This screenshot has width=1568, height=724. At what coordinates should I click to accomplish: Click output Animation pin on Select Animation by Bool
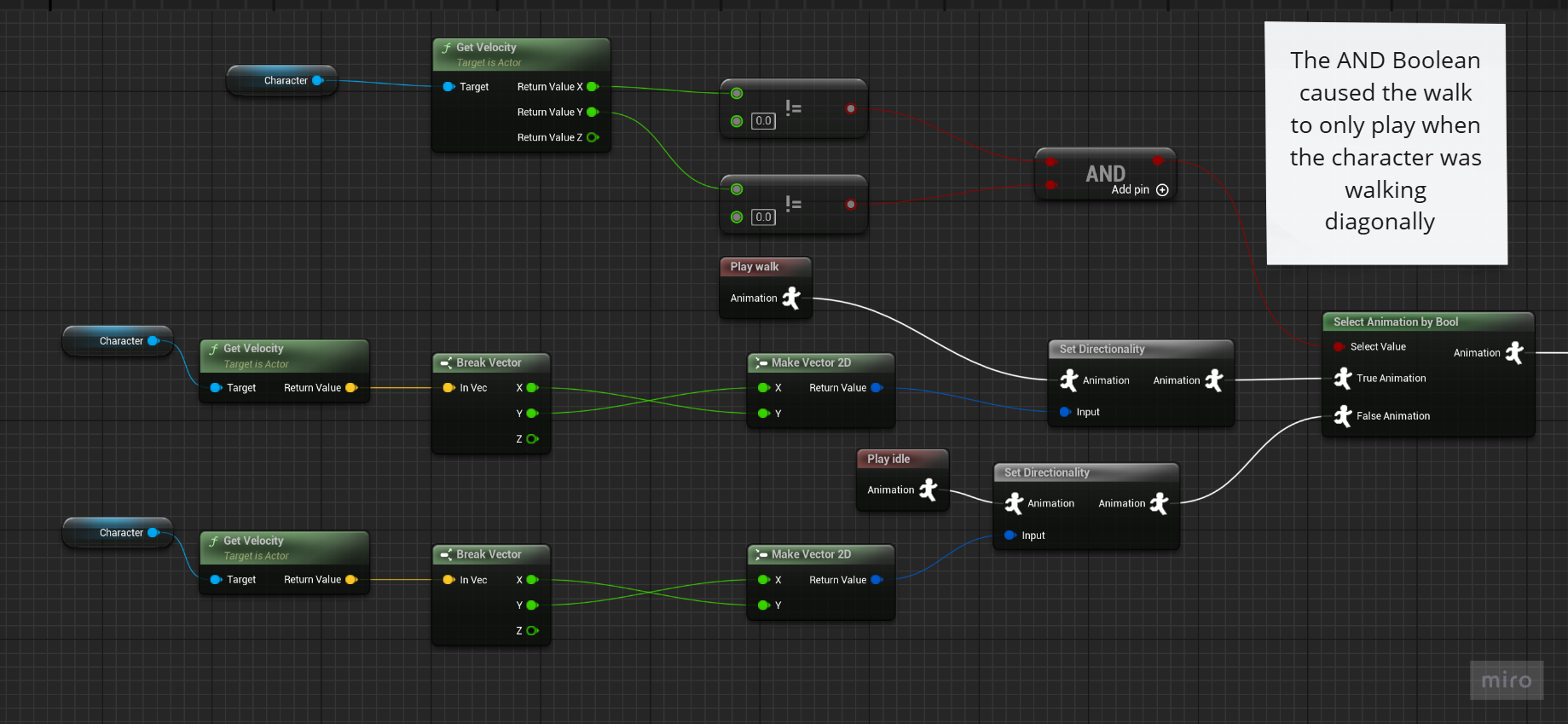pos(1514,352)
